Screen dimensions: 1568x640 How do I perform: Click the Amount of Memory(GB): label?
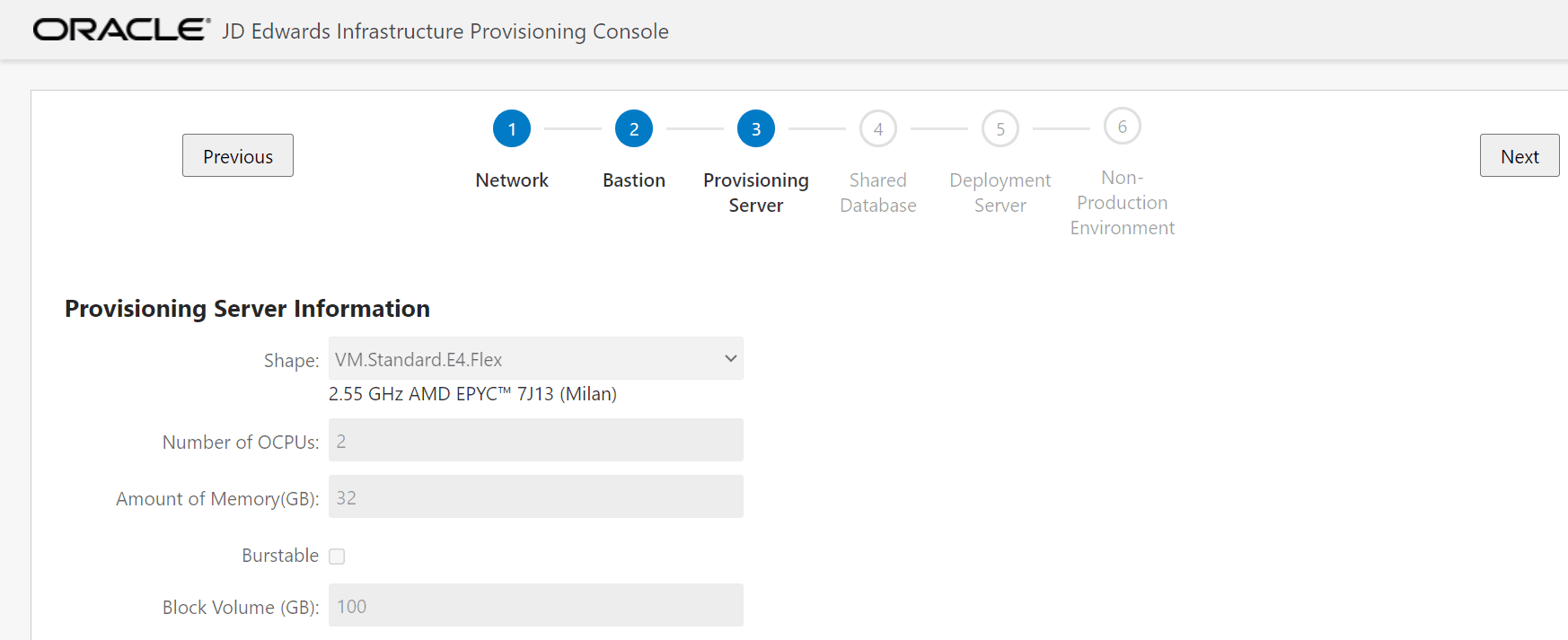[217, 499]
